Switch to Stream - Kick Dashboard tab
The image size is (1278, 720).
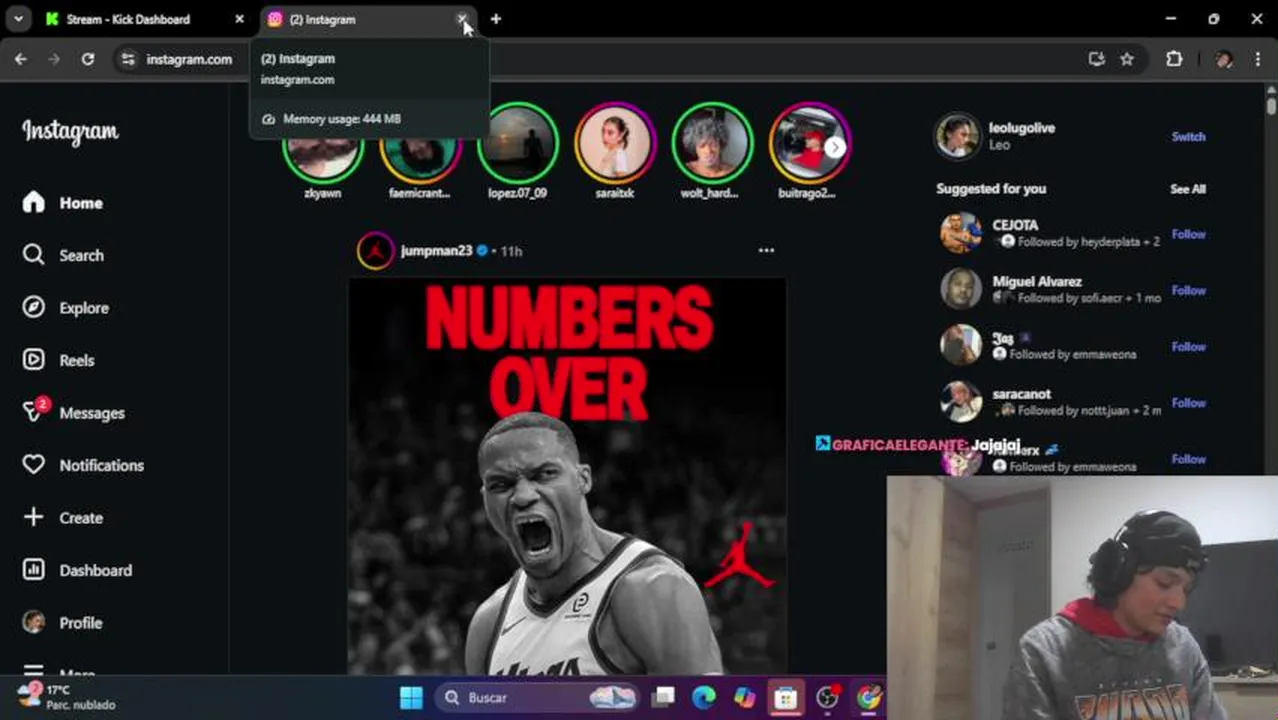point(142,19)
